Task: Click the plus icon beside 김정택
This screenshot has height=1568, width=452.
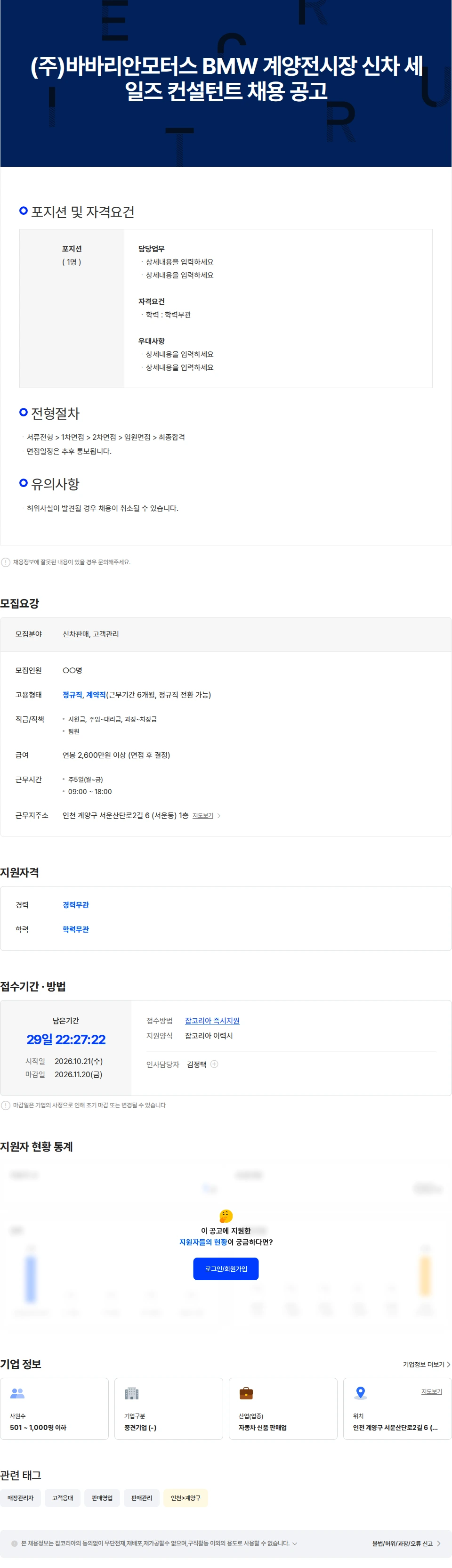Action: click(214, 1064)
